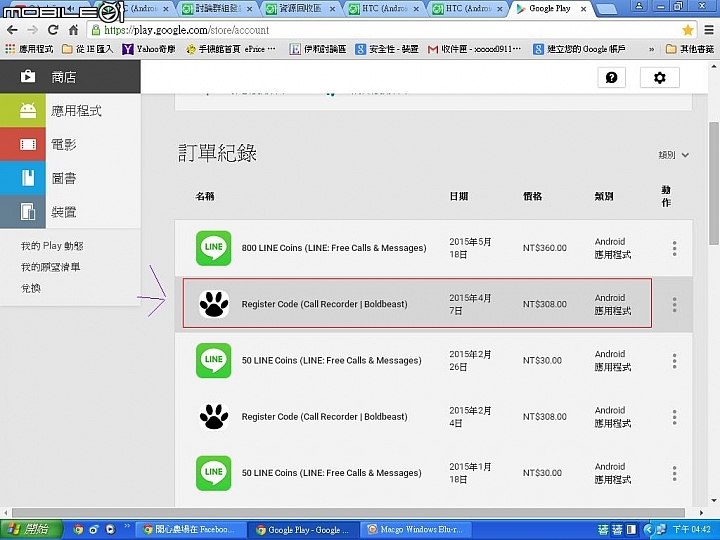
Task: Click the forward navigation arrow
Action: 33,30
